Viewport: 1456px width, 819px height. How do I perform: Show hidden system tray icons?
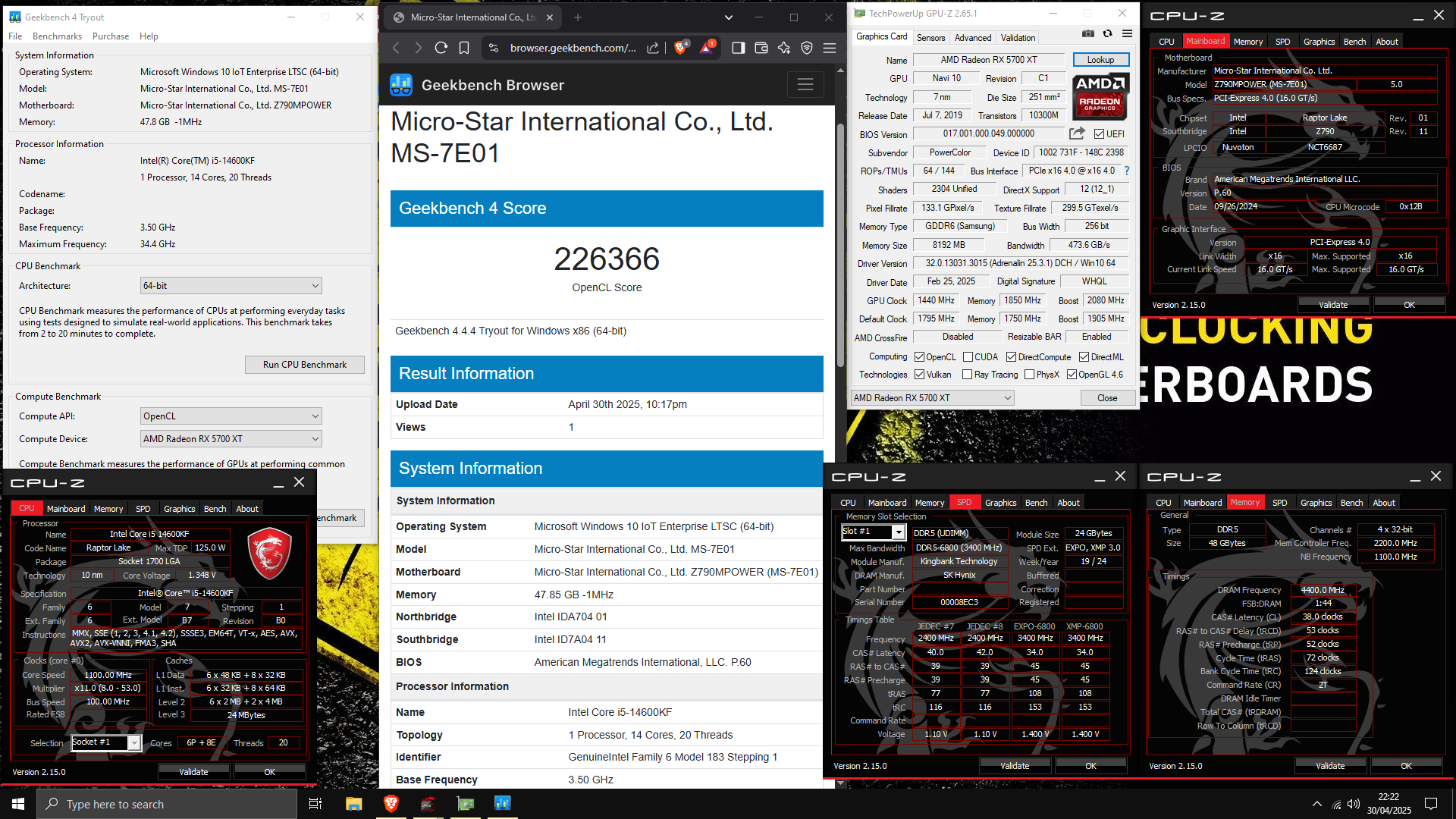pyautogui.click(x=1317, y=804)
